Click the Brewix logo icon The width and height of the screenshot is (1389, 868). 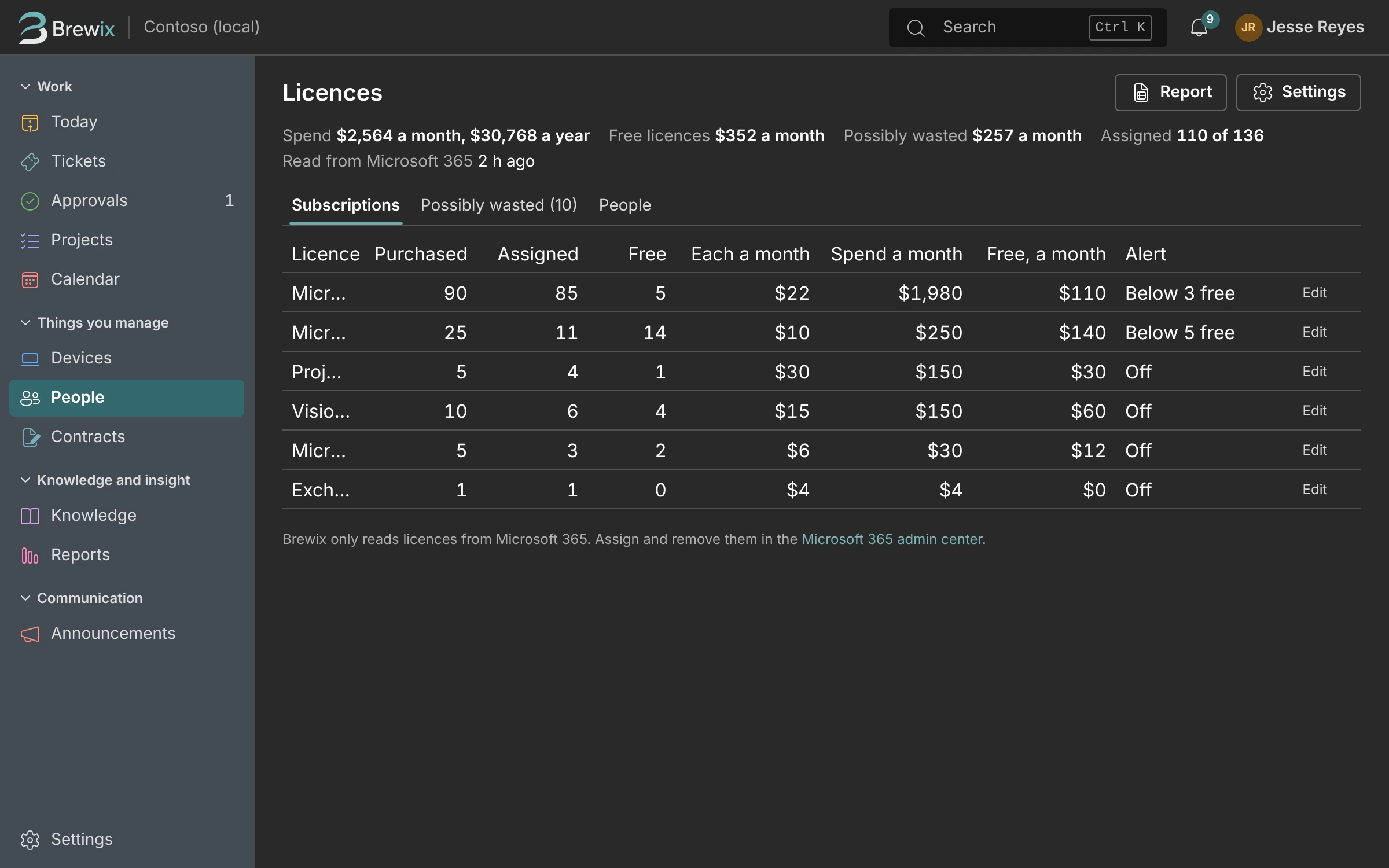(x=32, y=27)
